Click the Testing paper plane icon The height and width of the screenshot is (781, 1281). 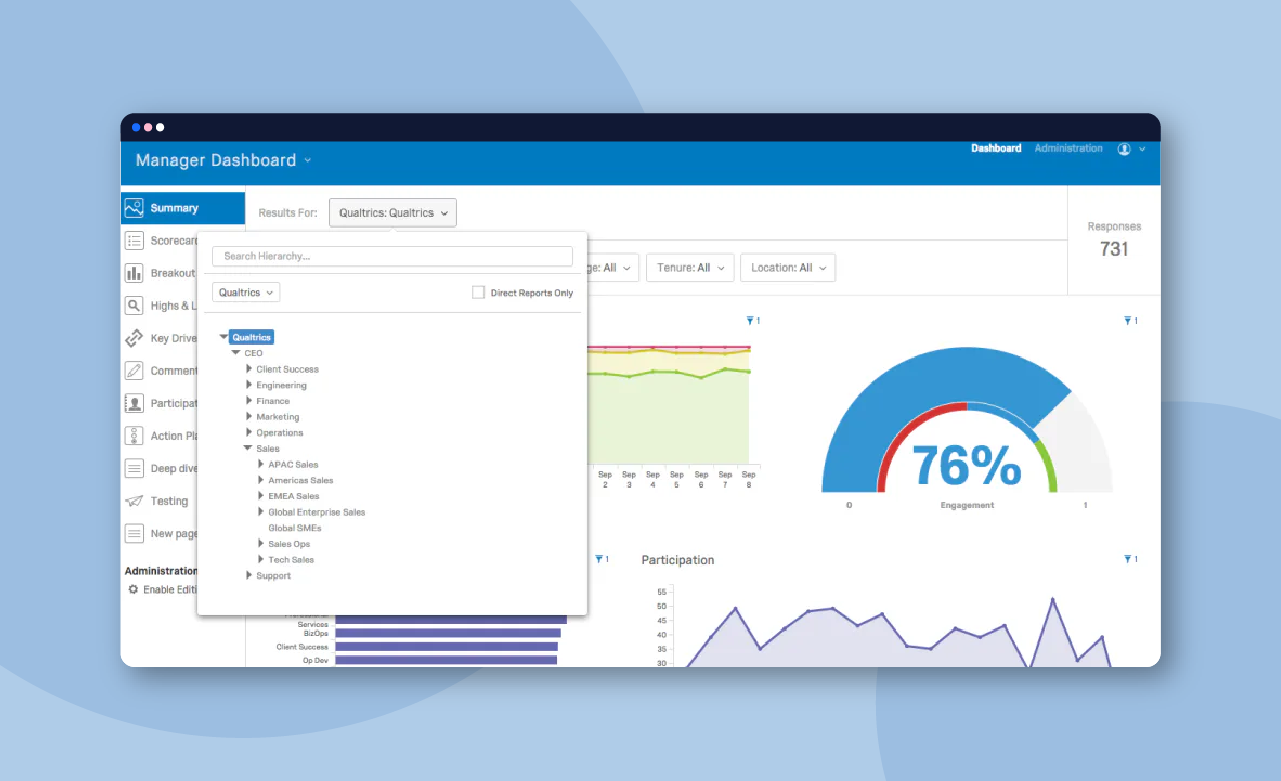coord(134,501)
